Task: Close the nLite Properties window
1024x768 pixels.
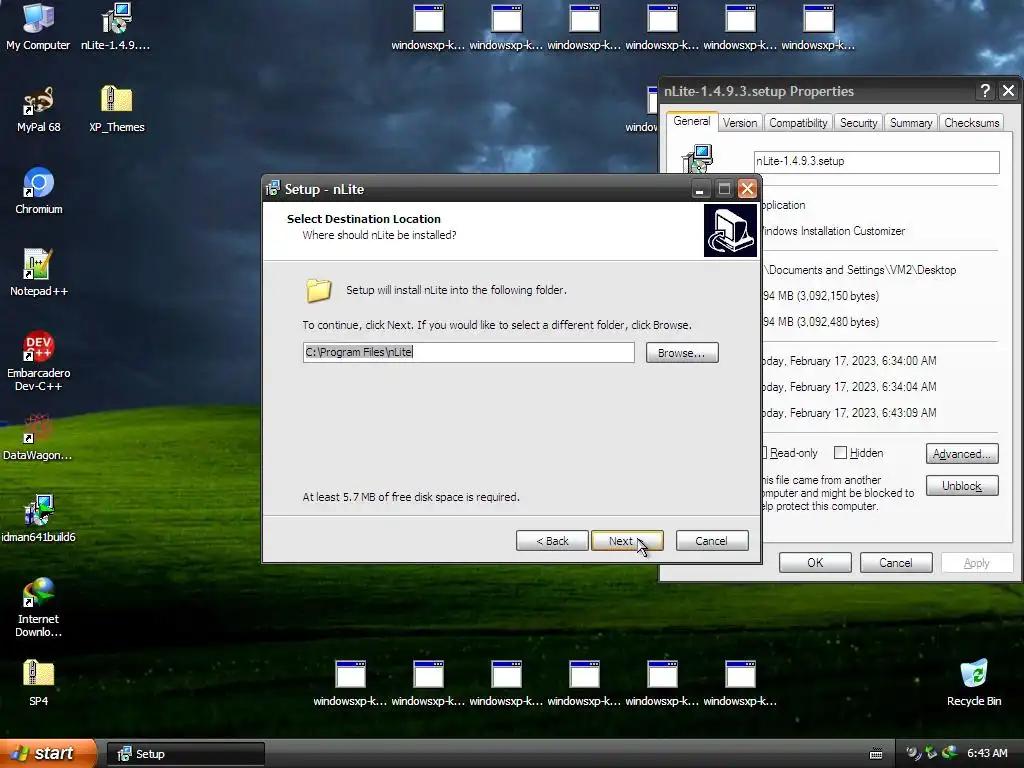Action: 1008,91
